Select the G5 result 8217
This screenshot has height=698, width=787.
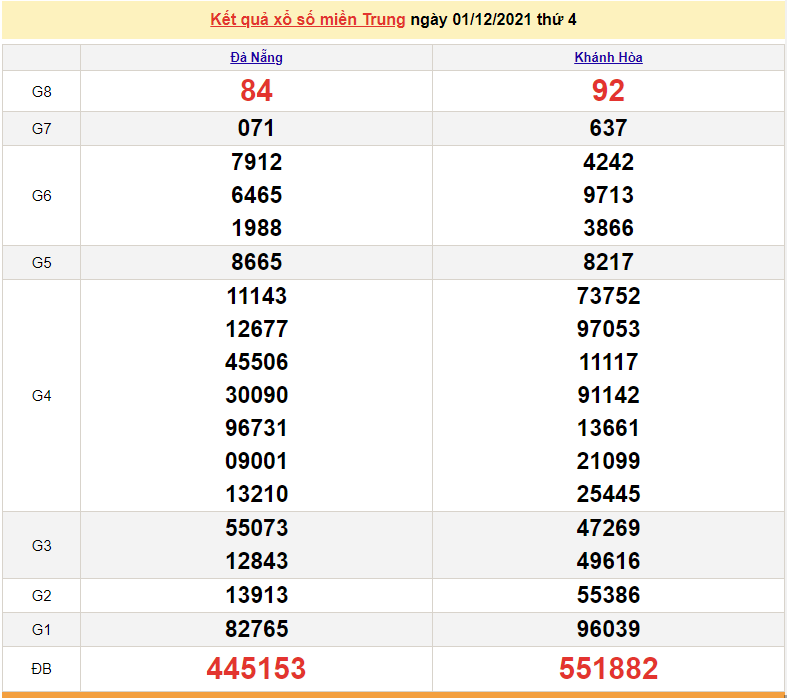[x=608, y=262]
